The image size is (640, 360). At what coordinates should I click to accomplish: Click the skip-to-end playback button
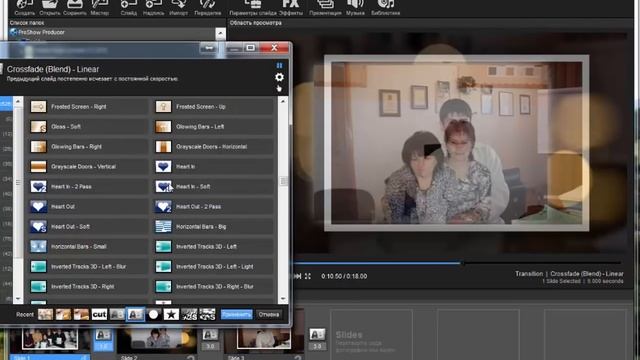tap(298, 276)
